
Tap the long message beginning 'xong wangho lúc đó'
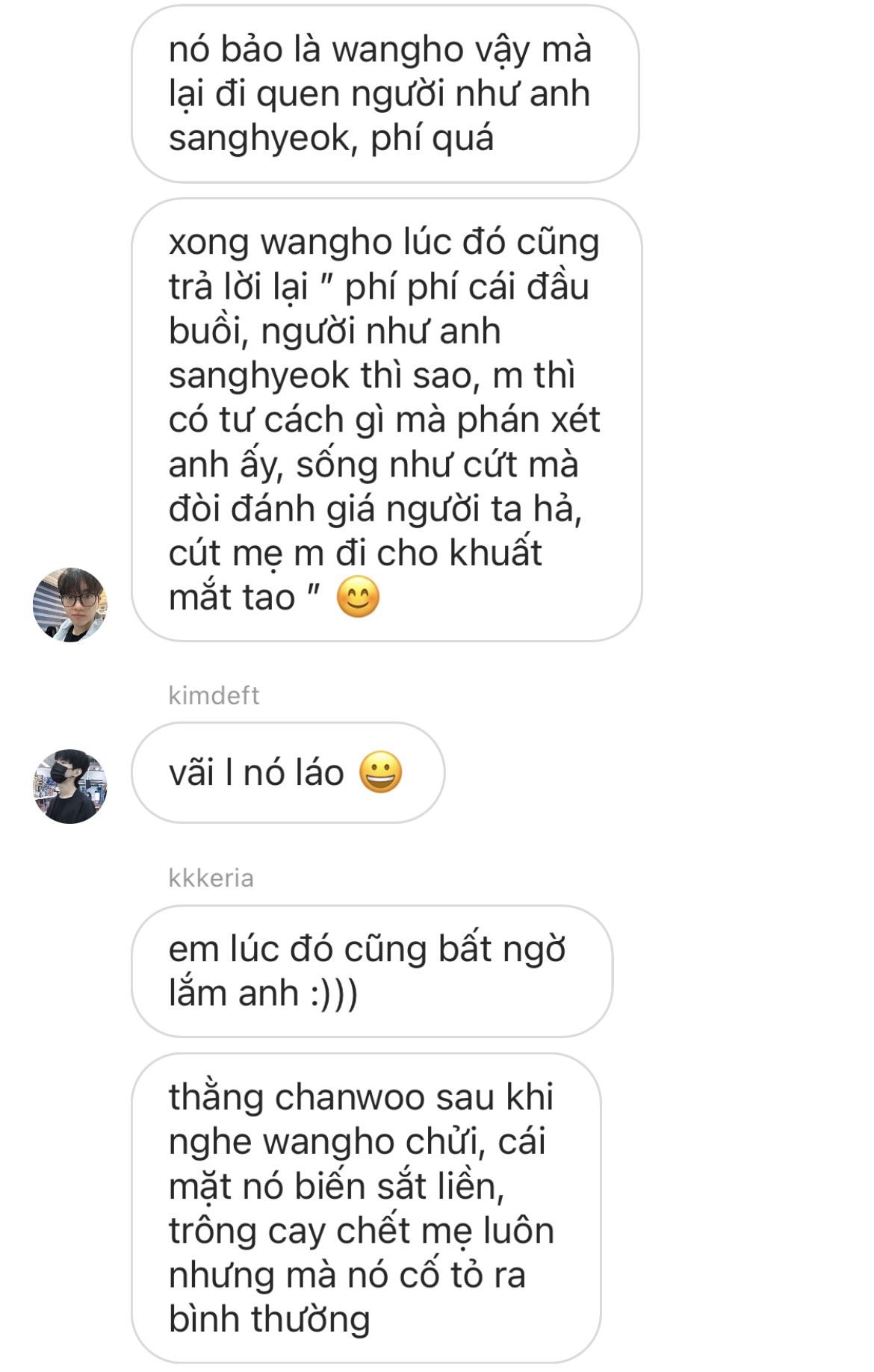(x=387, y=420)
